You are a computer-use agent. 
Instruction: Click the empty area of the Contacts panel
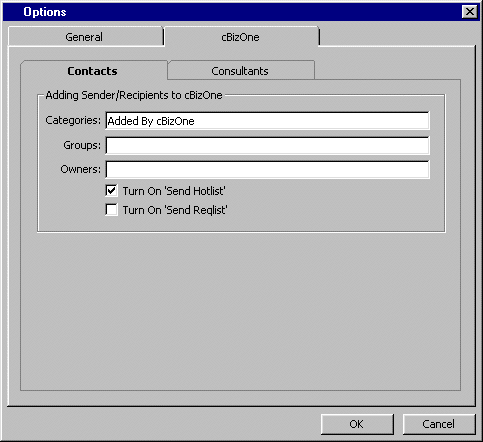(240, 310)
